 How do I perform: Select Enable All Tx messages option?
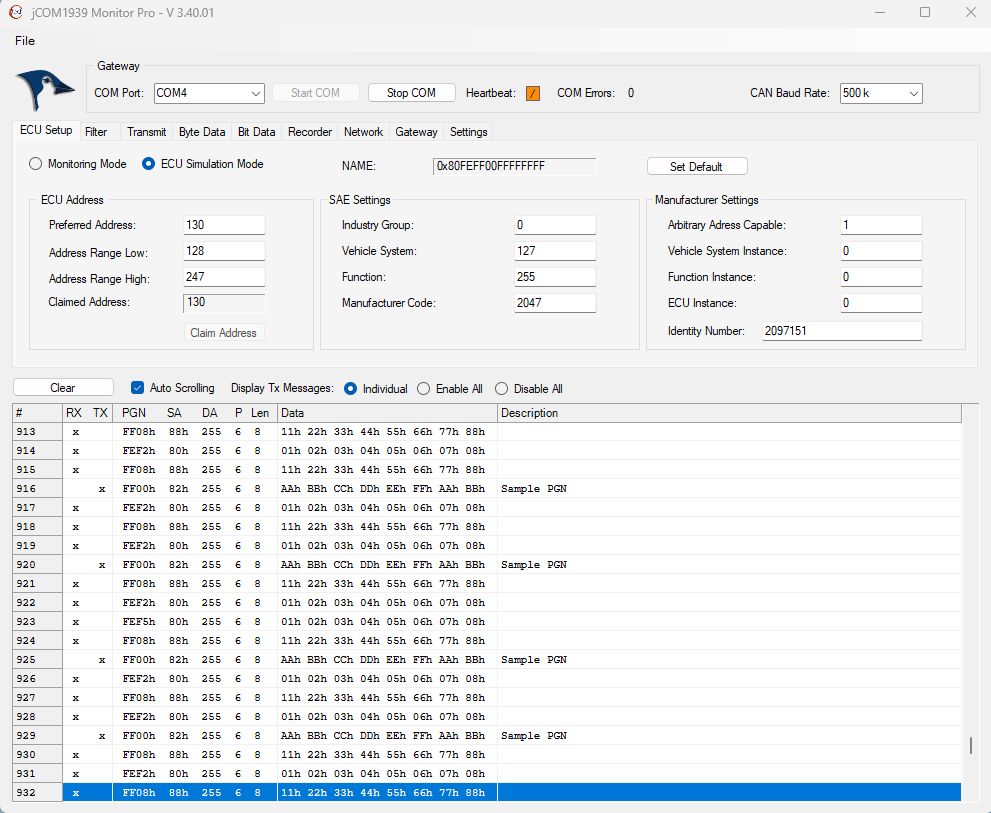[424, 388]
